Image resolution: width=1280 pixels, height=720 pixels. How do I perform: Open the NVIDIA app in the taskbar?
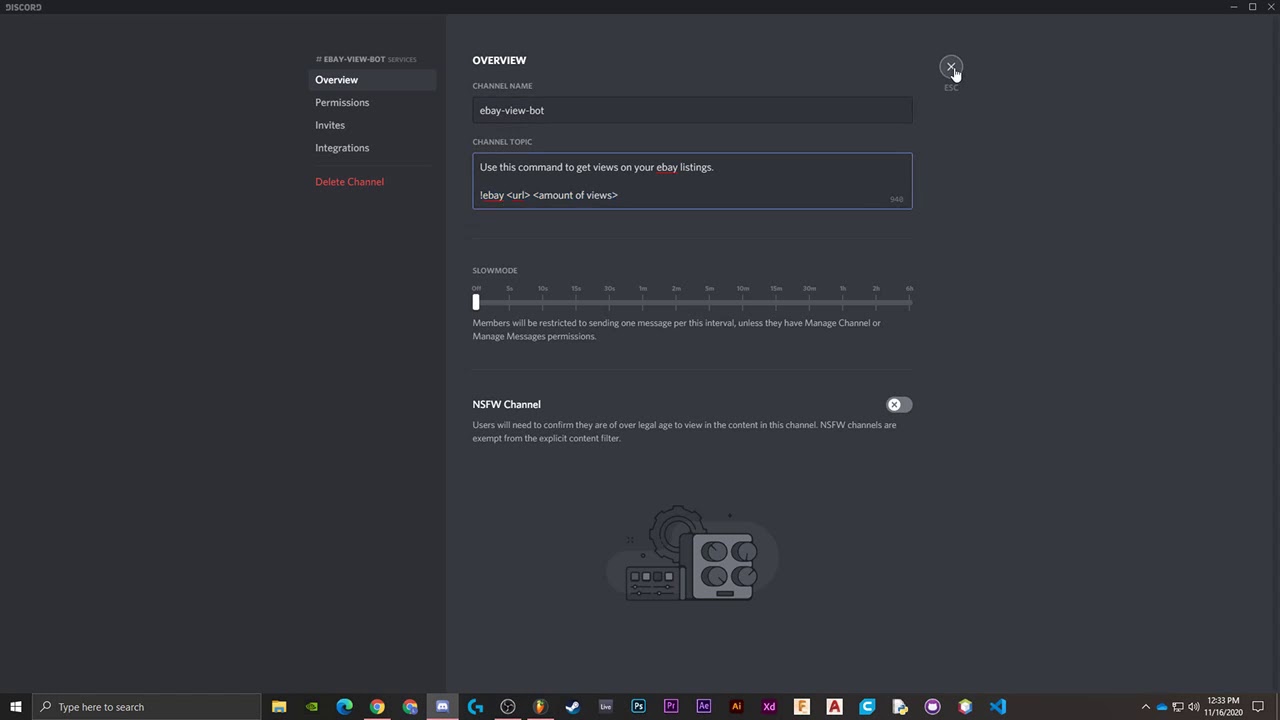coord(312,707)
